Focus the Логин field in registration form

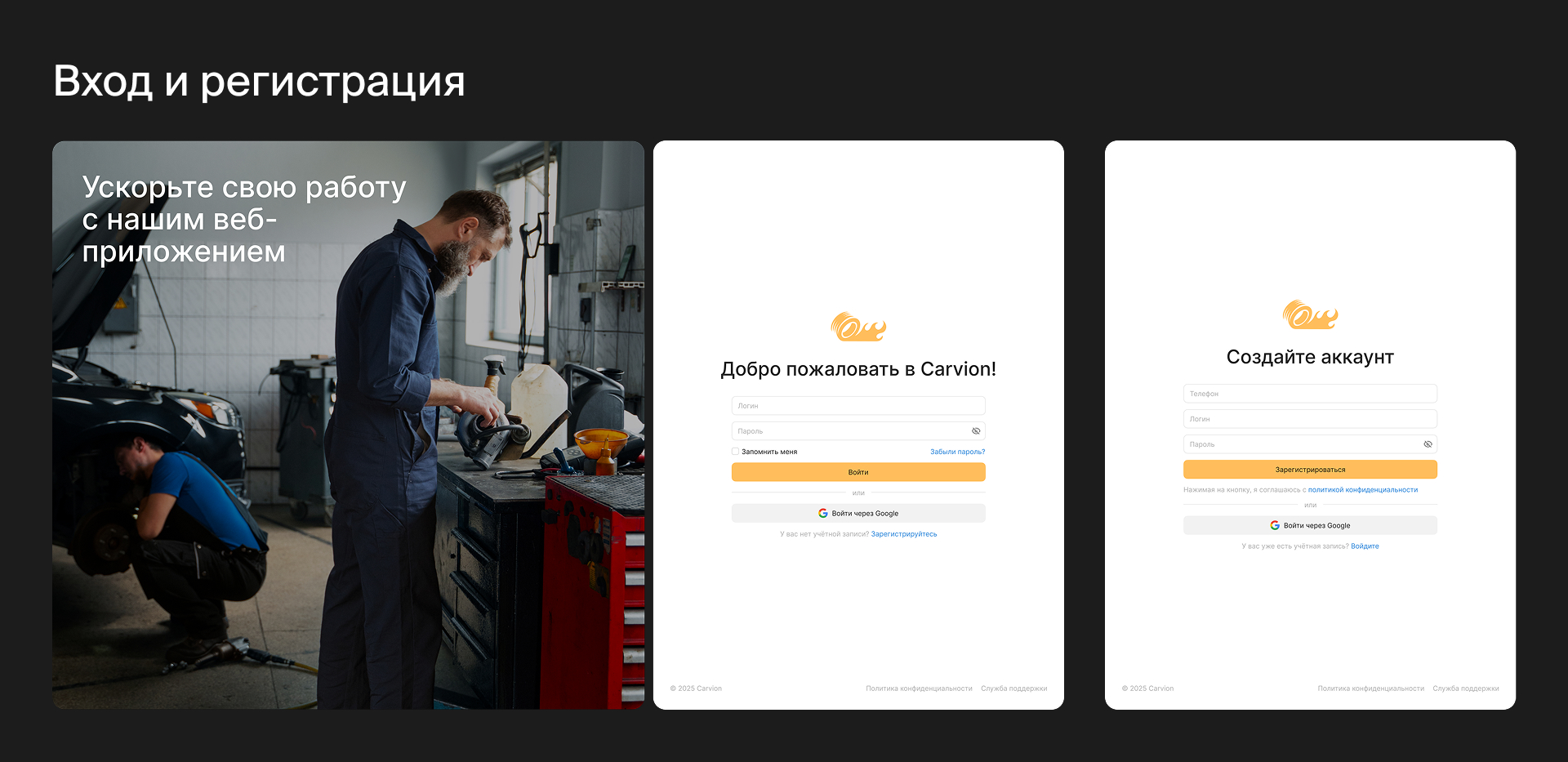tap(1310, 419)
